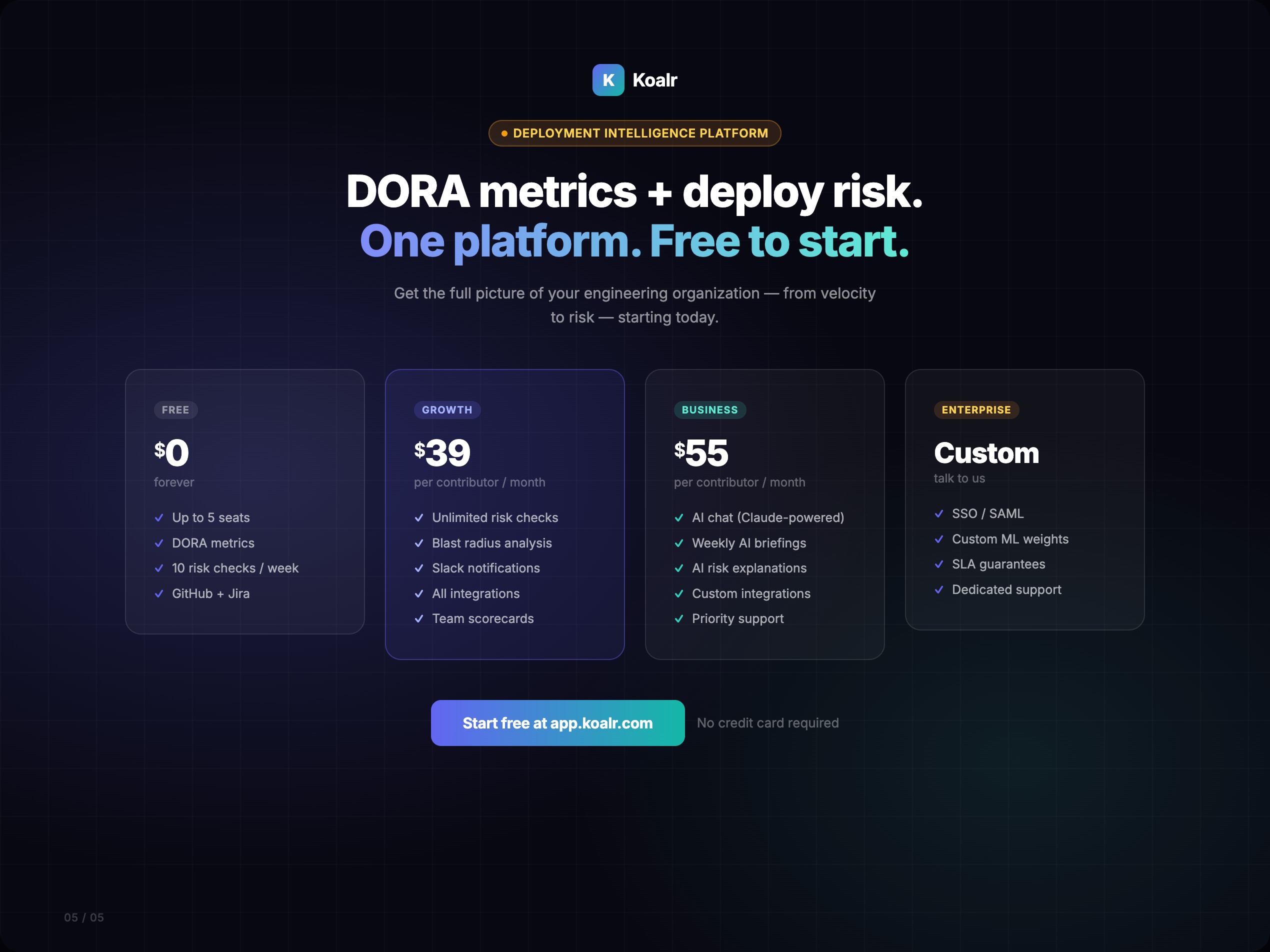This screenshot has width=1270, height=952.
Task: Click checkmark beside Team scorecards
Action: pyautogui.click(x=419, y=618)
